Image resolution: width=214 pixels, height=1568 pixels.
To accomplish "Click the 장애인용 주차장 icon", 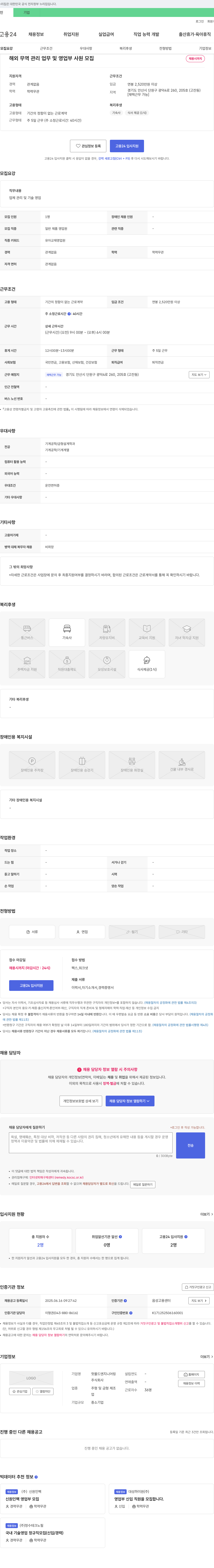I will coord(32,765).
